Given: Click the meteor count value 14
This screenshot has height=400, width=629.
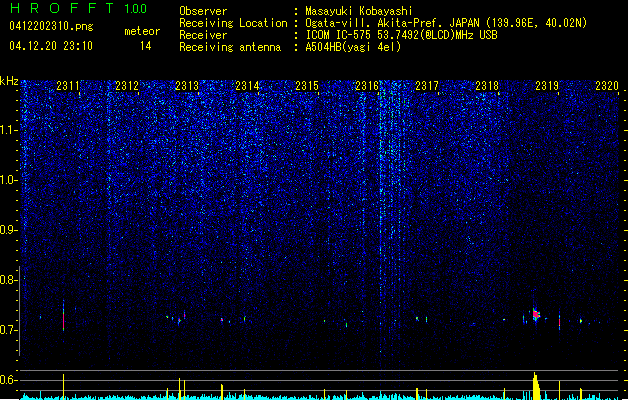Looking at the screenshot, I should [x=146, y=46].
